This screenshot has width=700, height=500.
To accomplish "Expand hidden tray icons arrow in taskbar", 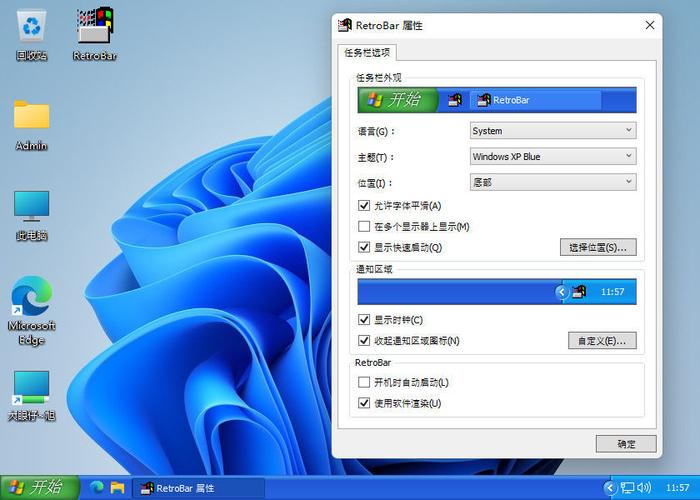I will point(610,488).
